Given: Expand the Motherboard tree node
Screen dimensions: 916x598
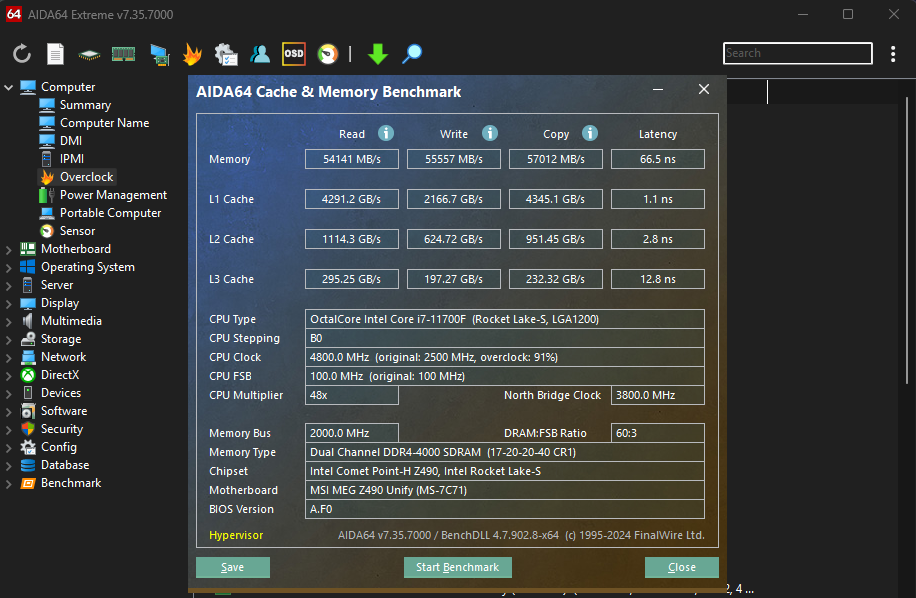Looking at the screenshot, I should [9, 249].
